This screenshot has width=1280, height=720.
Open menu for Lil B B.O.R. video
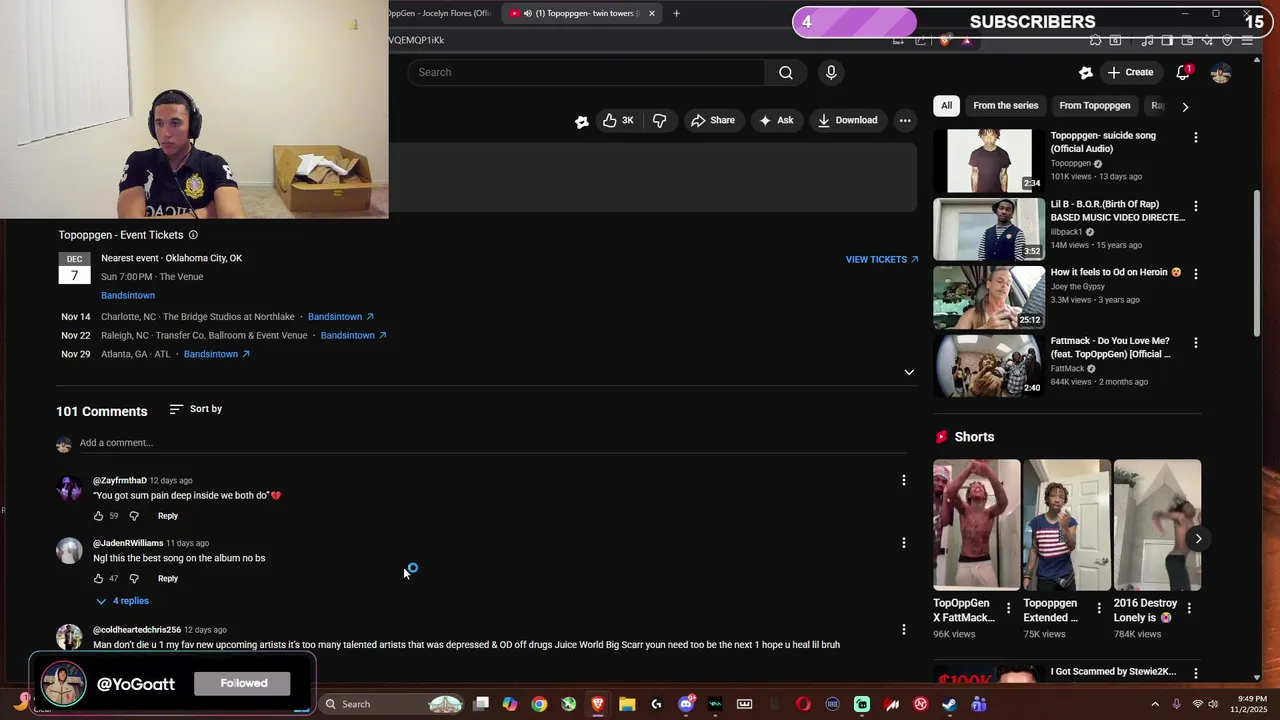(x=1195, y=206)
